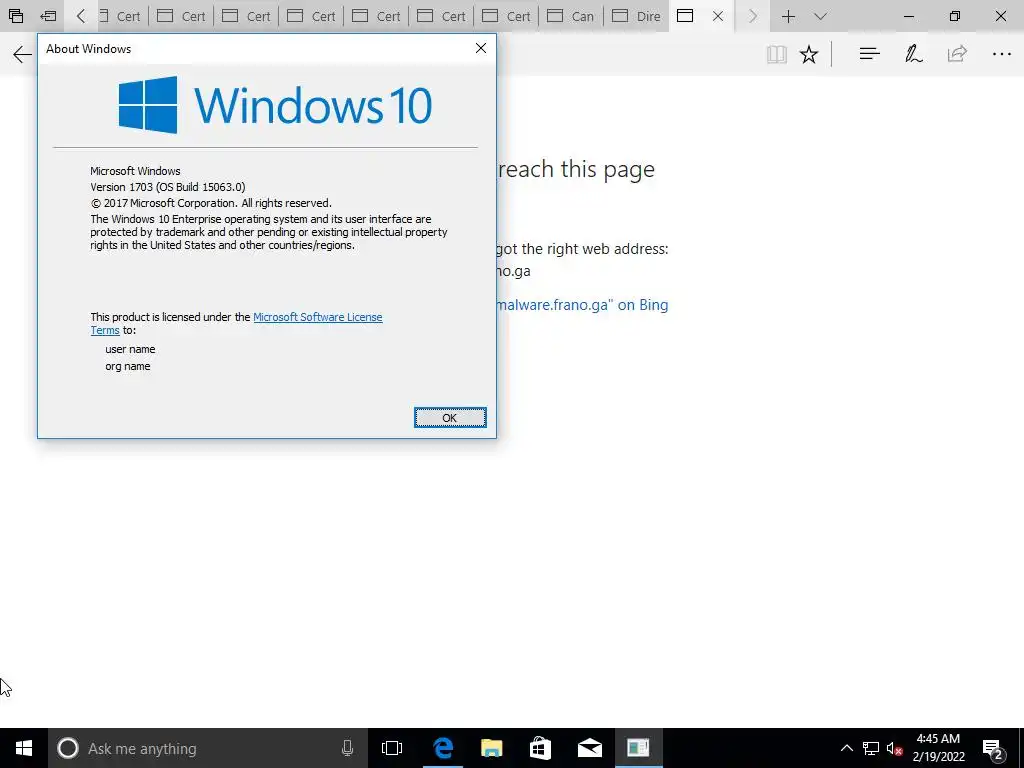Open the clock showing 4:45 AM
The width and height of the screenshot is (1024, 768).
(x=938, y=748)
